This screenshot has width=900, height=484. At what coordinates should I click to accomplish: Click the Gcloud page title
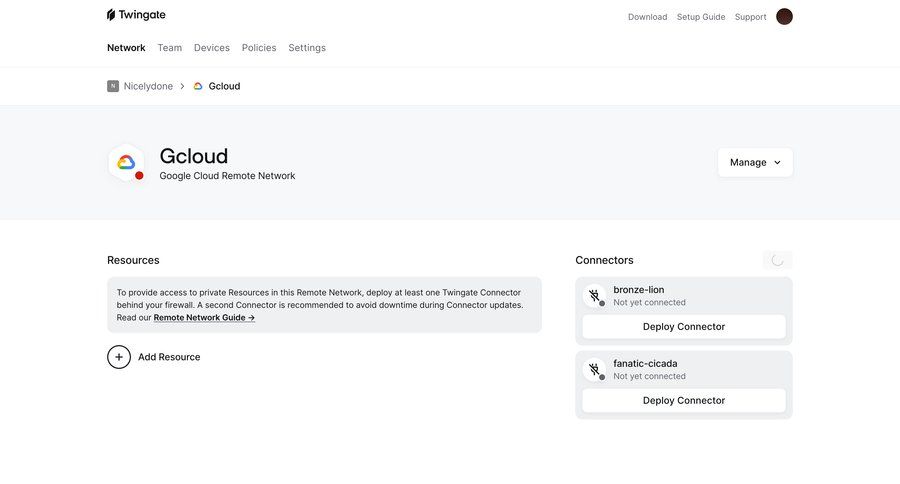pos(194,156)
